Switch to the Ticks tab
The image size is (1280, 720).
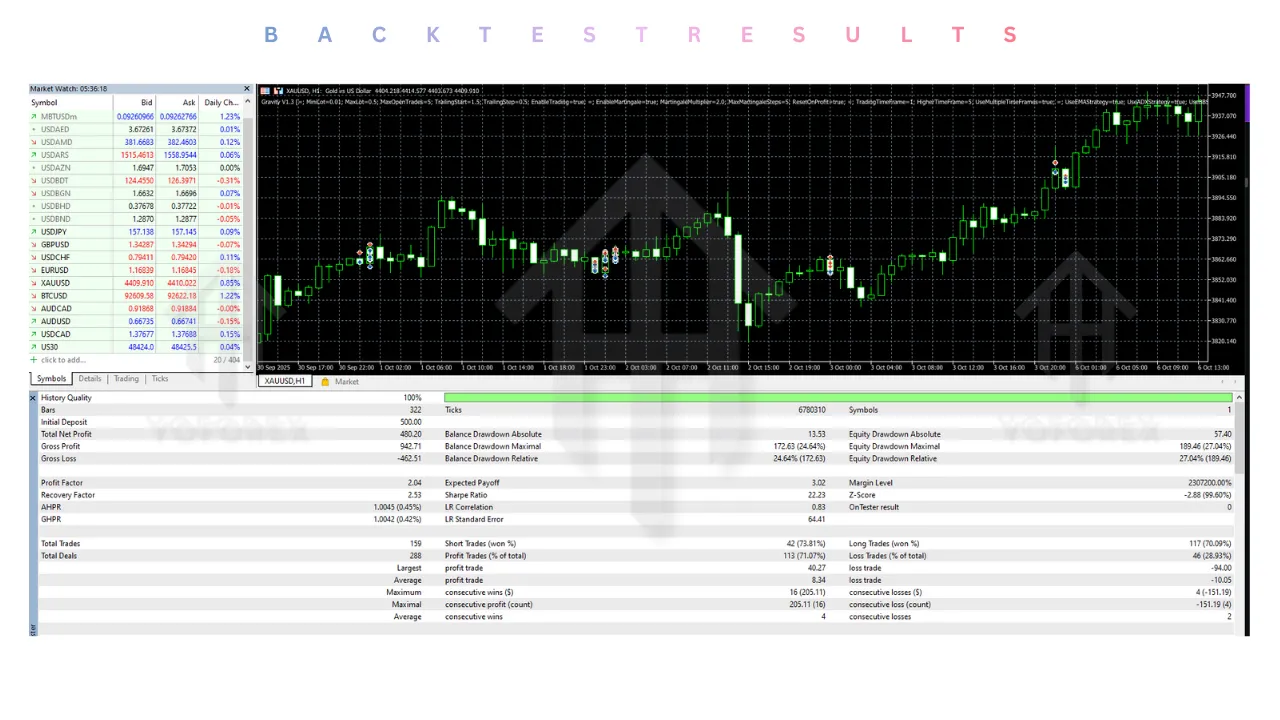click(x=159, y=379)
